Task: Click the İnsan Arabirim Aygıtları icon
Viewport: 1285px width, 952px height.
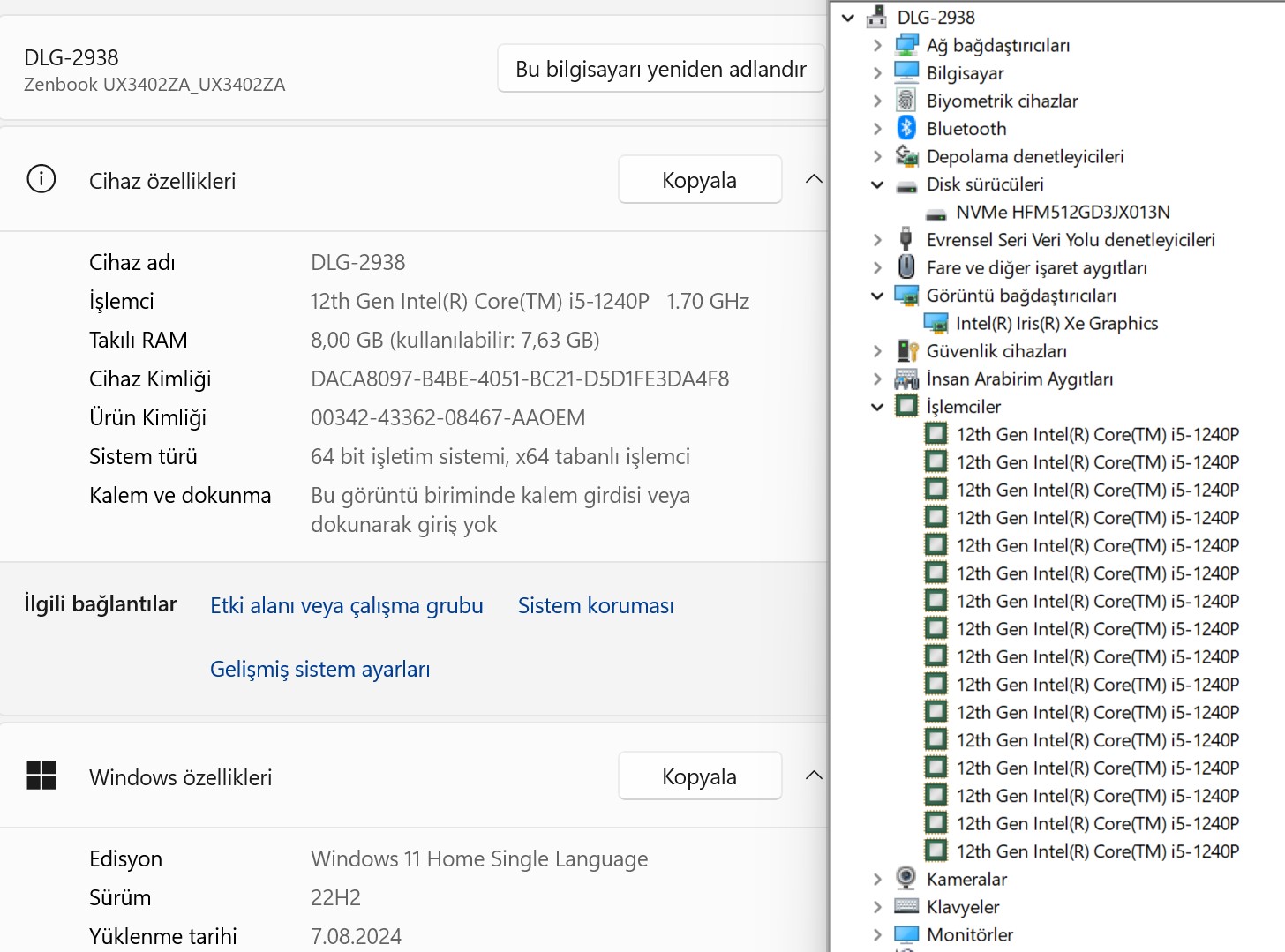Action: click(906, 379)
